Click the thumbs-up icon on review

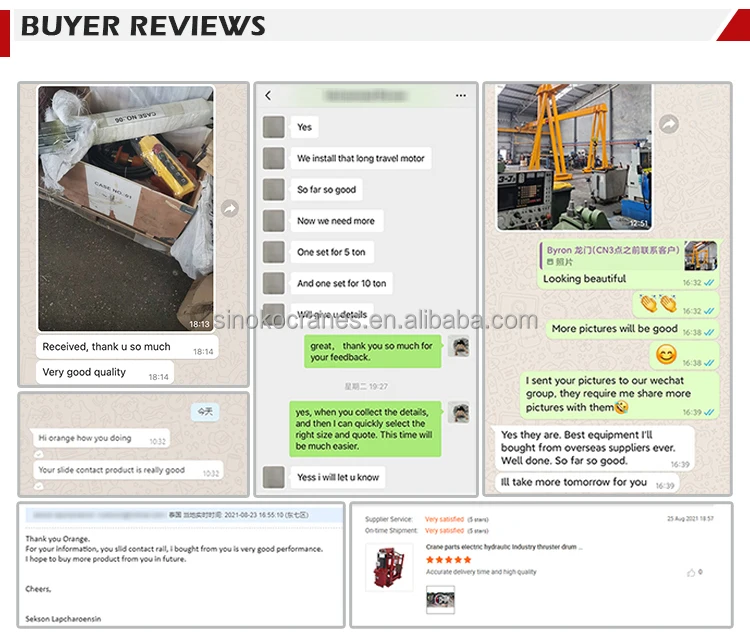691,572
